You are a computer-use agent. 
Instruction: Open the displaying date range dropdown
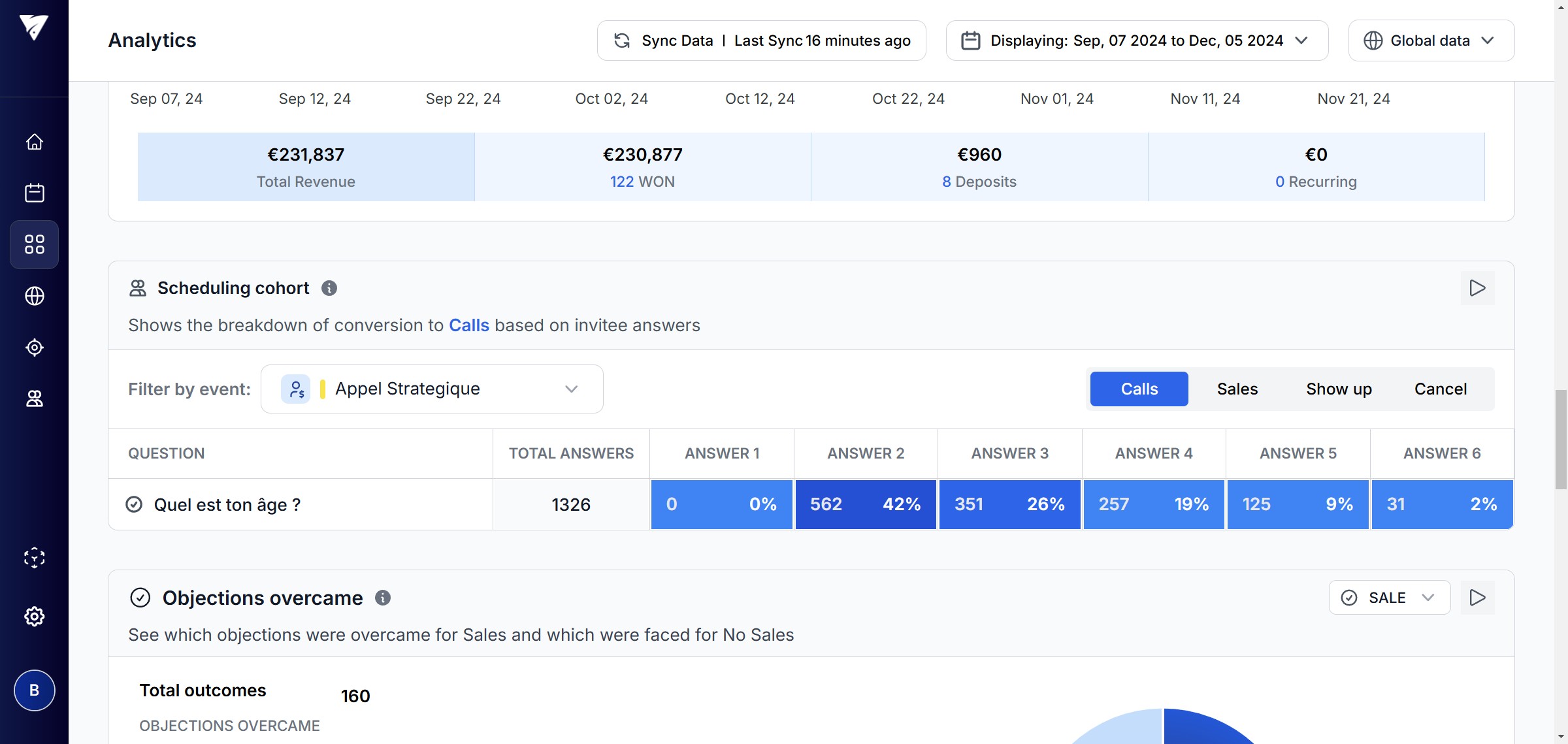(x=1137, y=40)
